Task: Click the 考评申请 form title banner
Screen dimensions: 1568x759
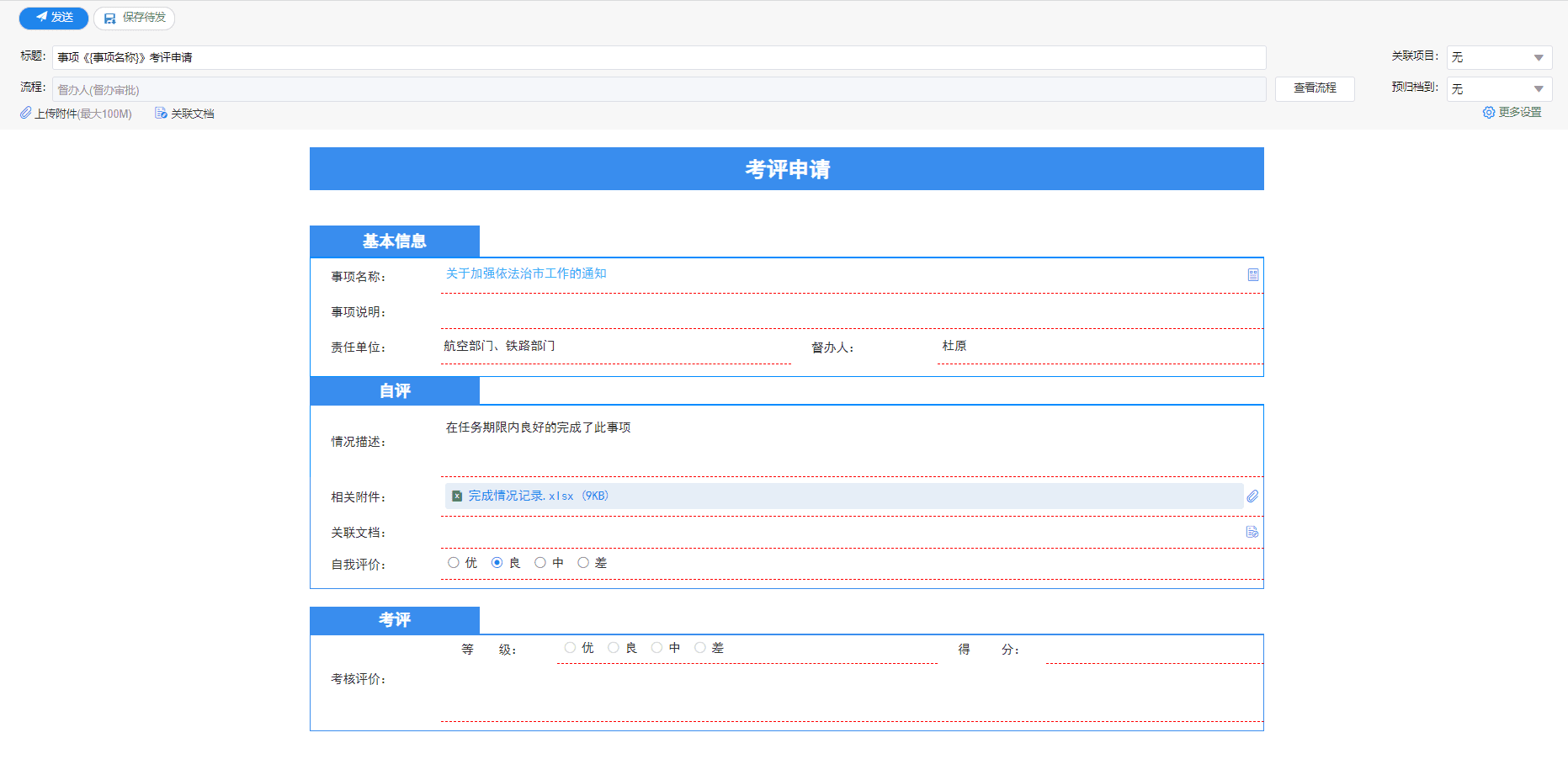Action: [787, 169]
